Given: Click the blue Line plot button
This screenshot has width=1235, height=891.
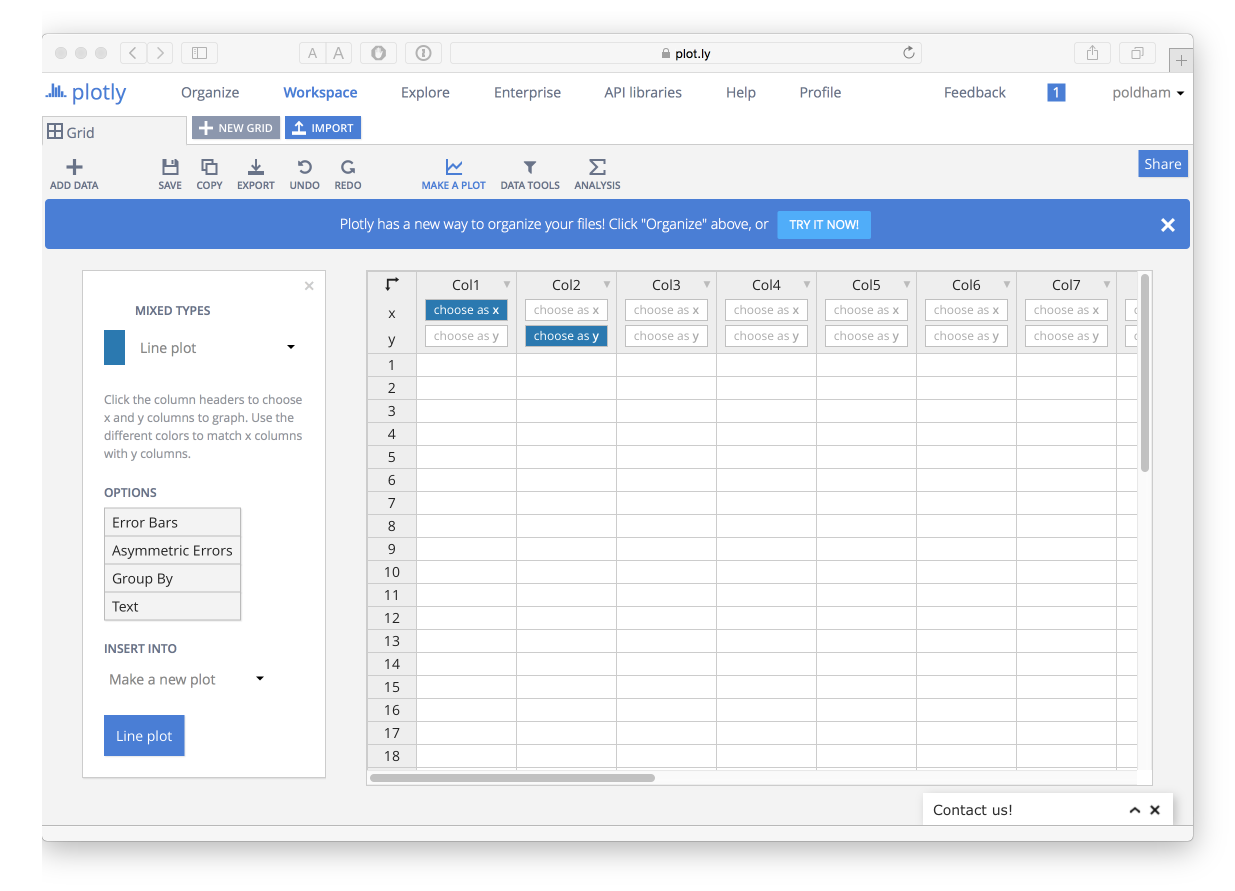Looking at the screenshot, I should pyautogui.click(x=144, y=736).
